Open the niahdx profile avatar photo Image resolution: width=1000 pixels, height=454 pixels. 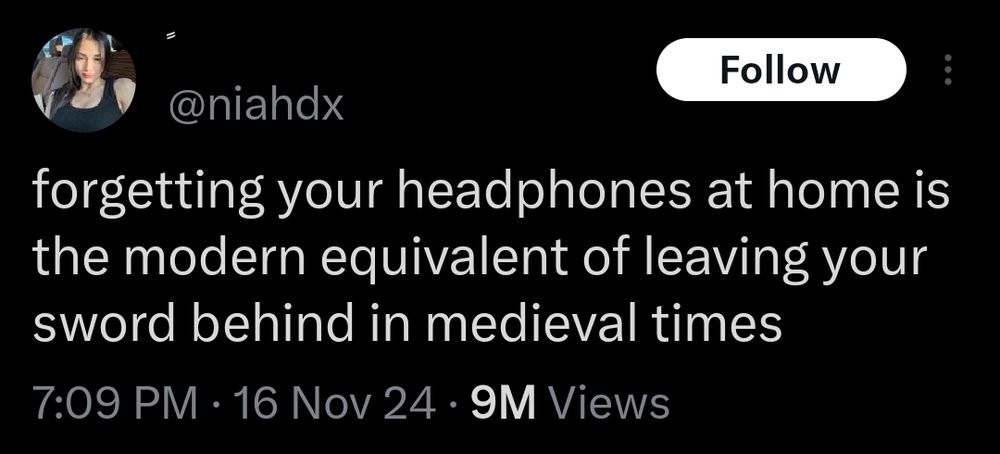(84, 80)
